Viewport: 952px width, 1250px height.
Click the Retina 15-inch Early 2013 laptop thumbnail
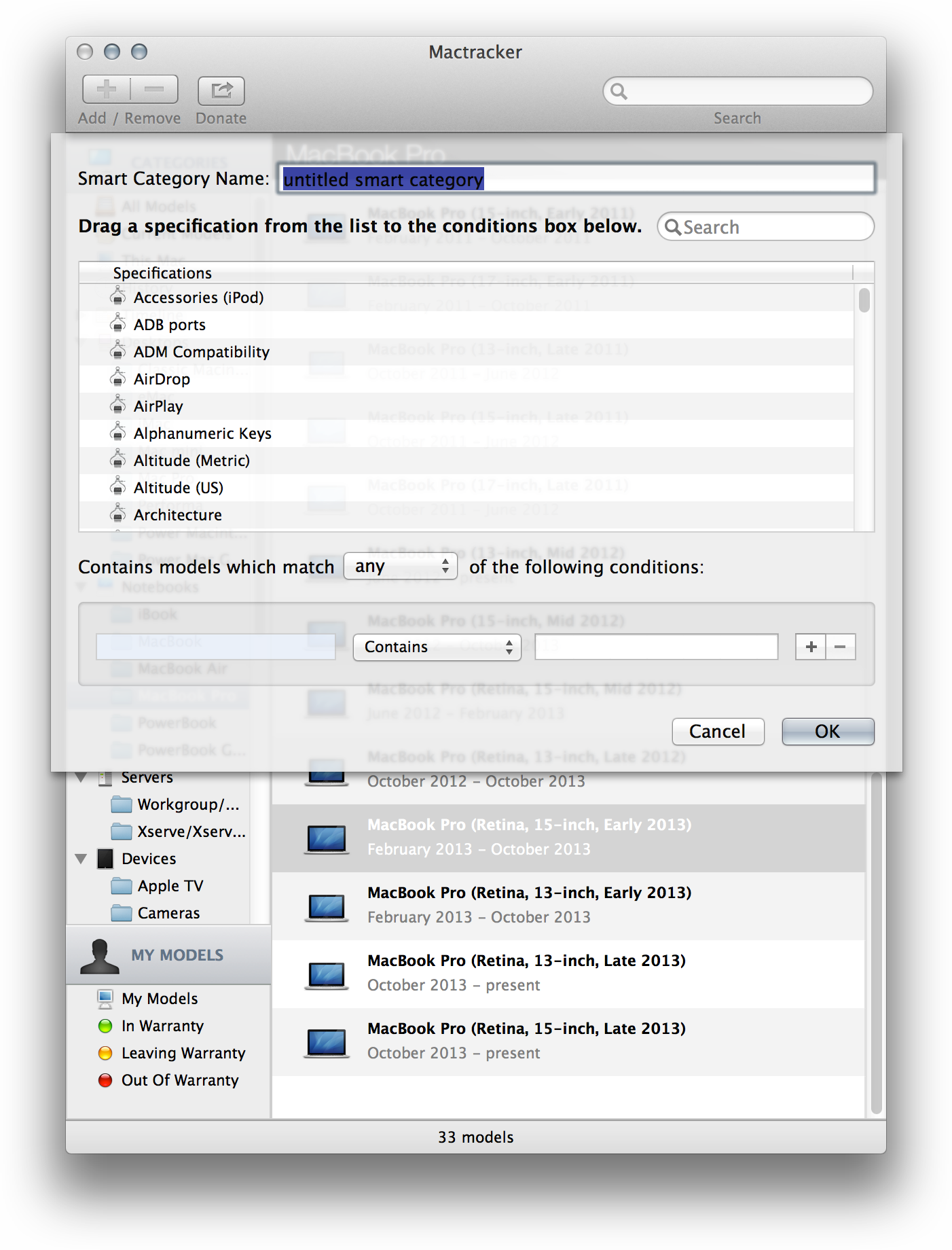pyautogui.click(x=327, y=839)
